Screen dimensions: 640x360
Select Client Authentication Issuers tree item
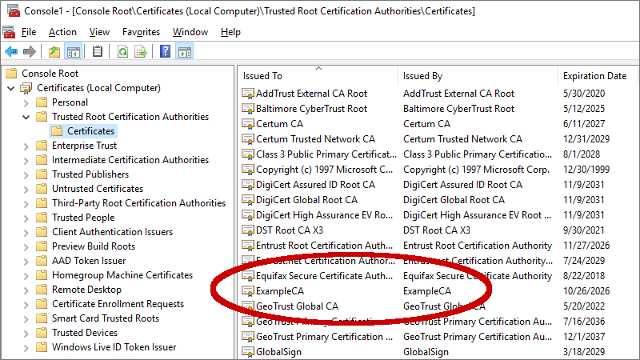(112, 232)
